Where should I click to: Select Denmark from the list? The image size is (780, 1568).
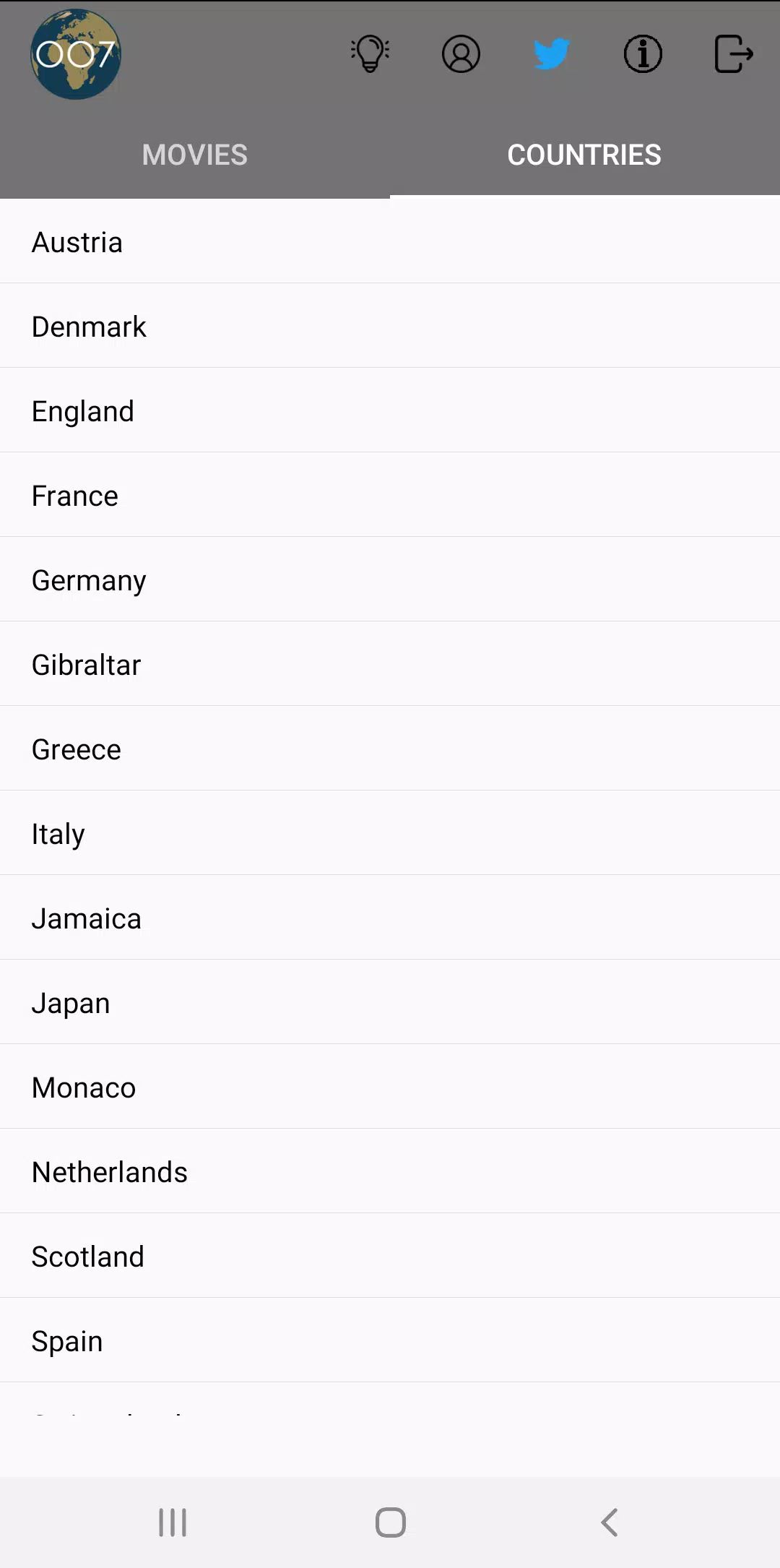coord(390,326)
